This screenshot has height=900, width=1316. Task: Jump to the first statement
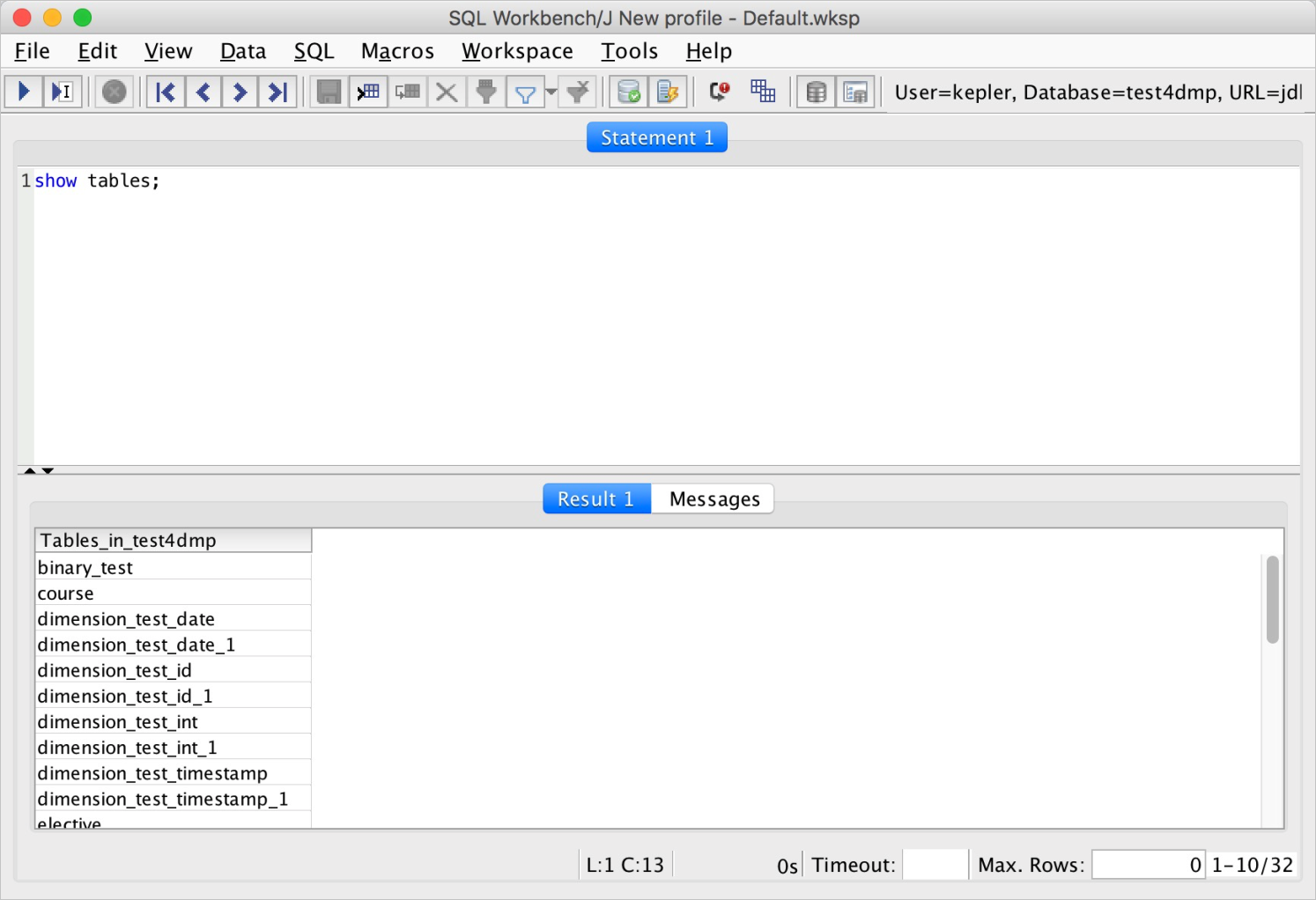click(166, 92)
